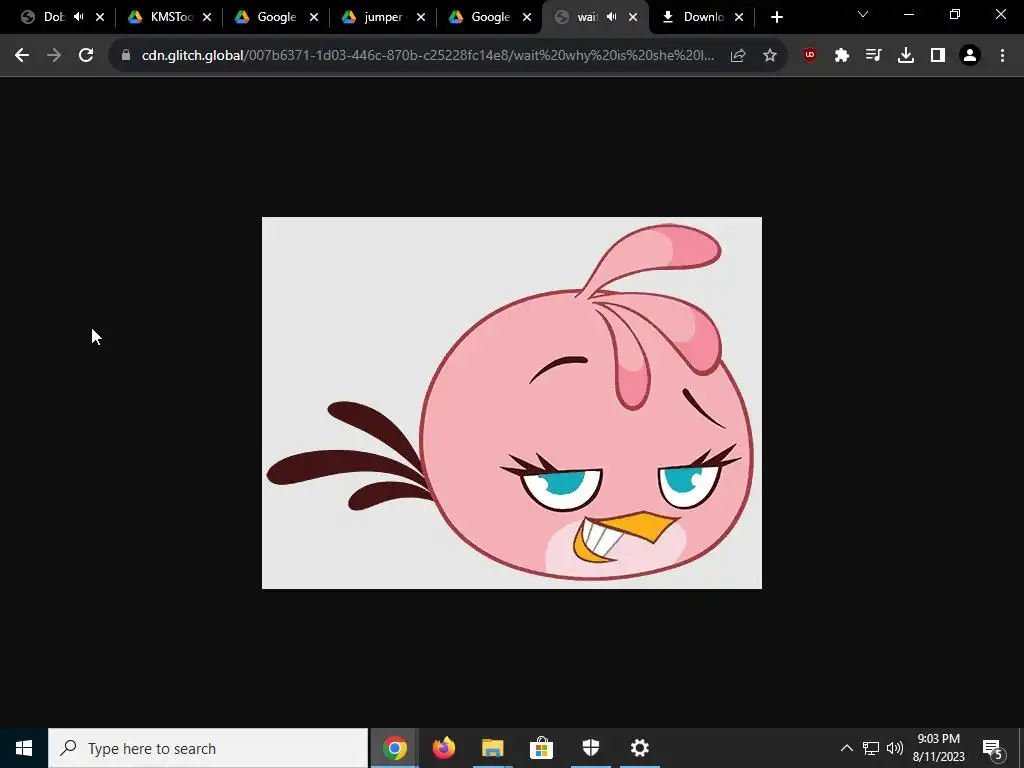
Task: Mute audio on the Dob tab
Action: point(79,17)
